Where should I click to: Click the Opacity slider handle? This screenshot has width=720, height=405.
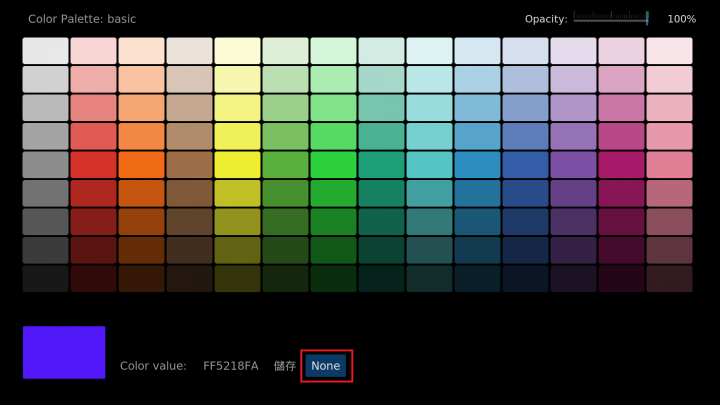tap(647, 18)
